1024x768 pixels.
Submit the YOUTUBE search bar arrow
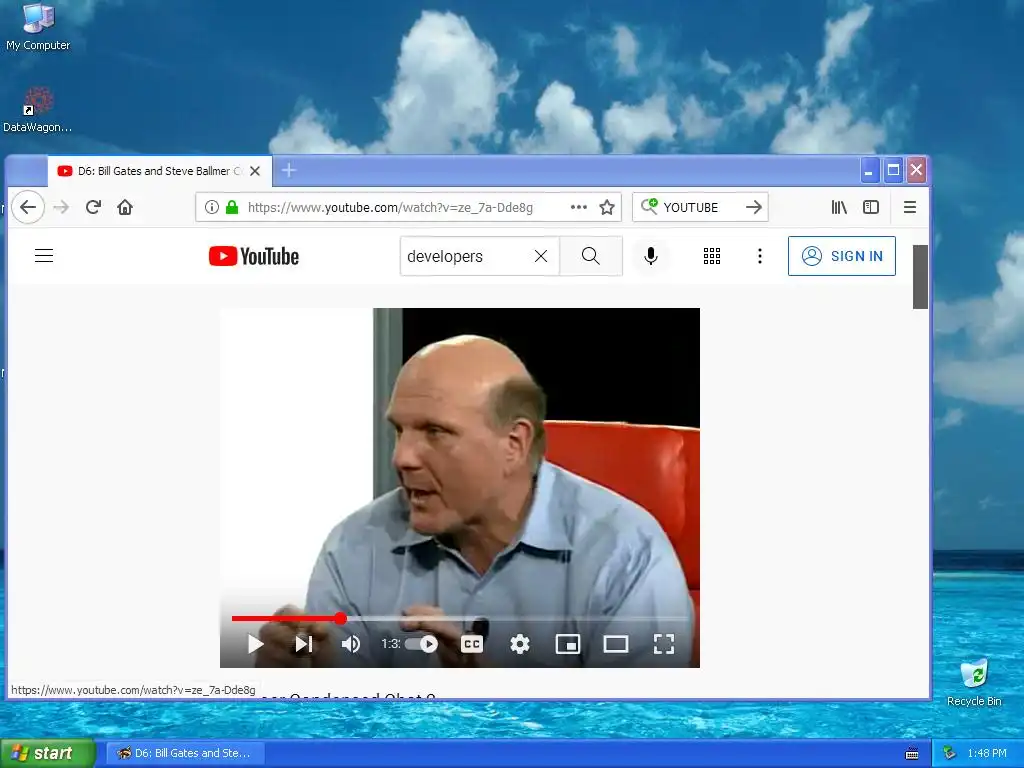pos(754,207)
